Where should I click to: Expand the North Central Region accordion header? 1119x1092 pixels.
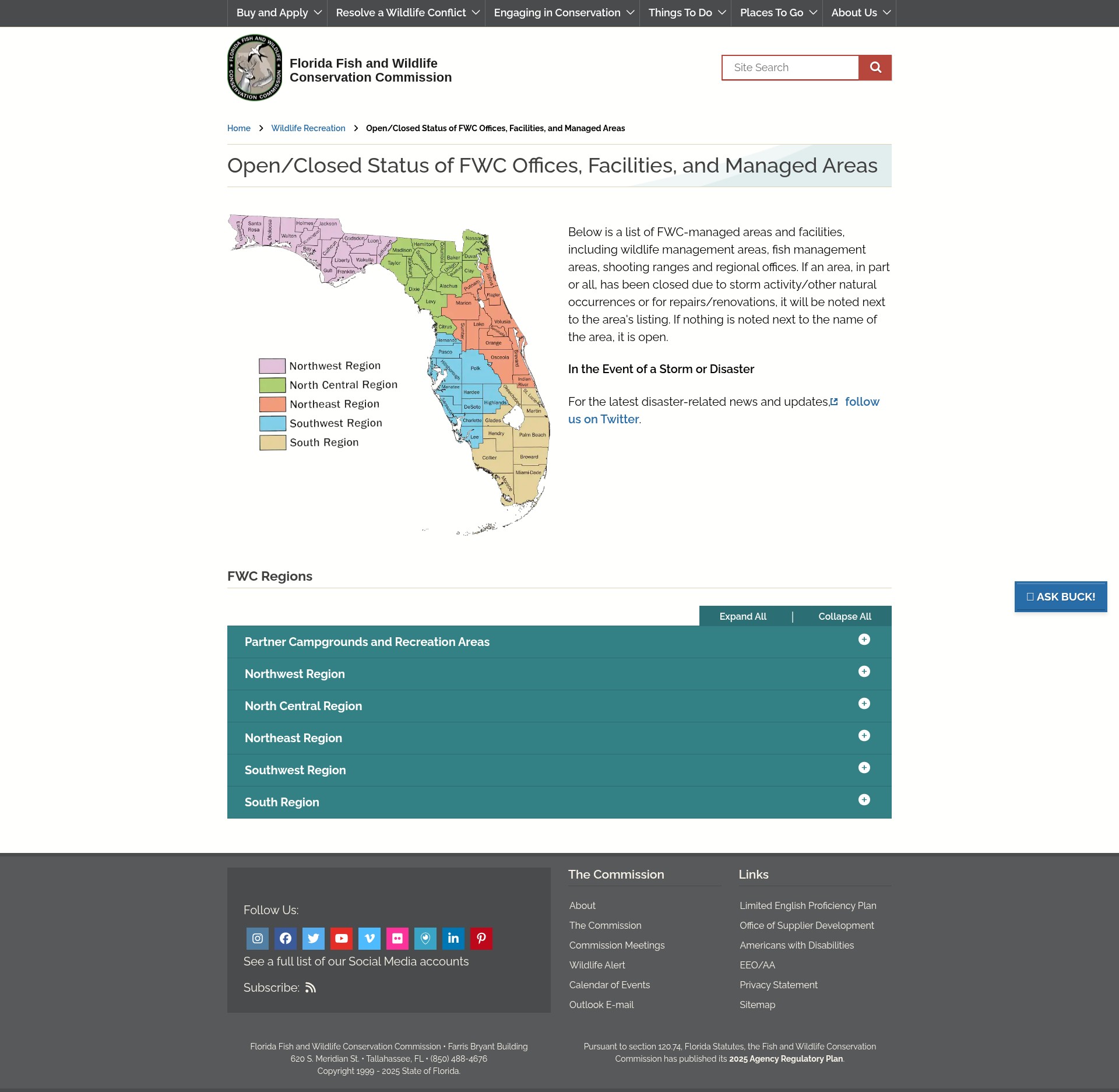point(559,706)
